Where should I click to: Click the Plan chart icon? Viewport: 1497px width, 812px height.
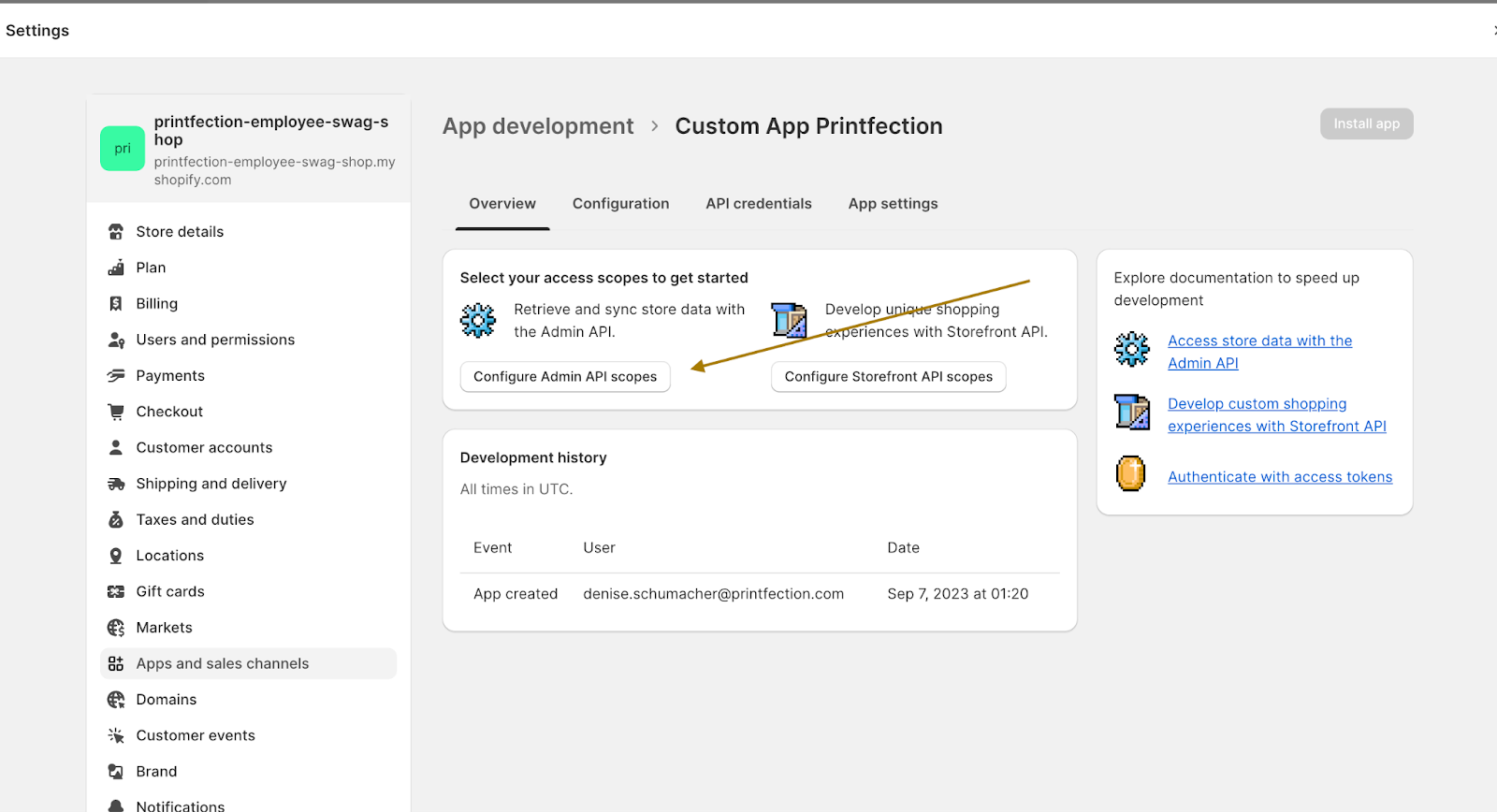116,268
